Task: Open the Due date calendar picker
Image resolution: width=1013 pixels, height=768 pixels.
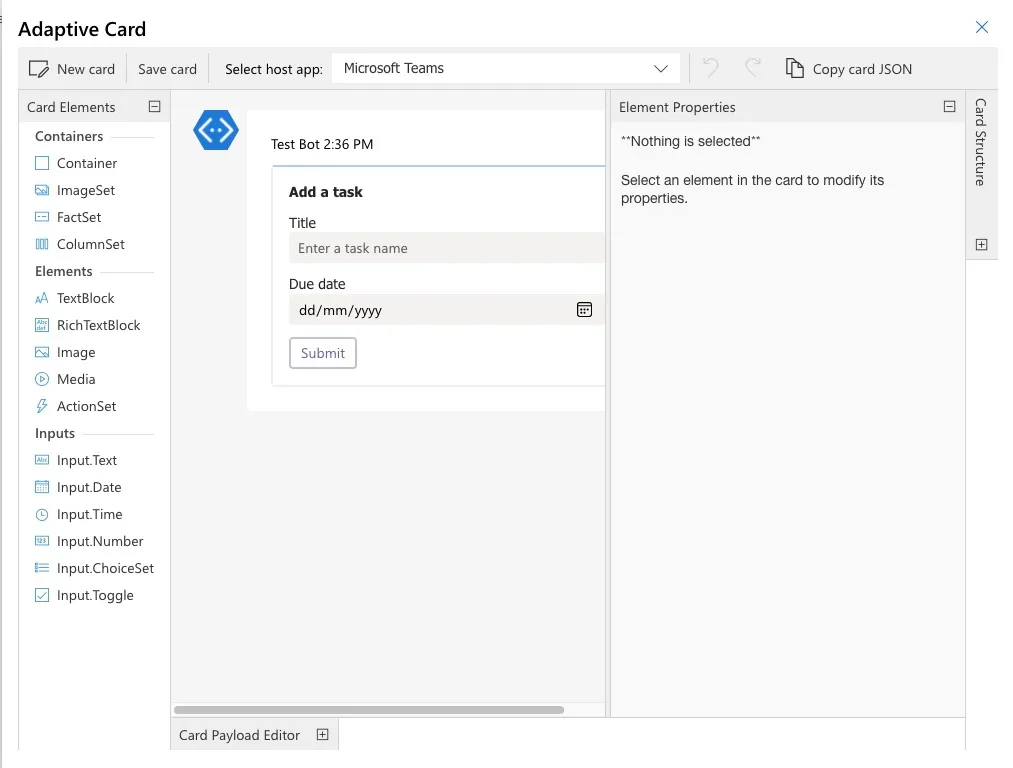Action: (584, 310)
